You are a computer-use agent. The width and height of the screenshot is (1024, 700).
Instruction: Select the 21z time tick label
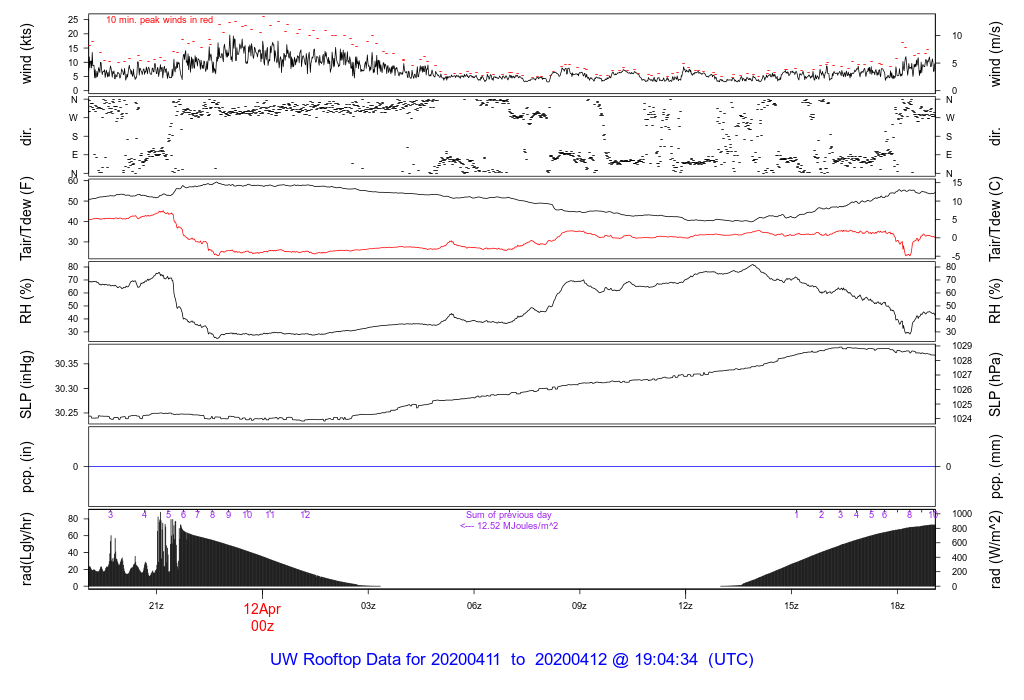point(157,605)
